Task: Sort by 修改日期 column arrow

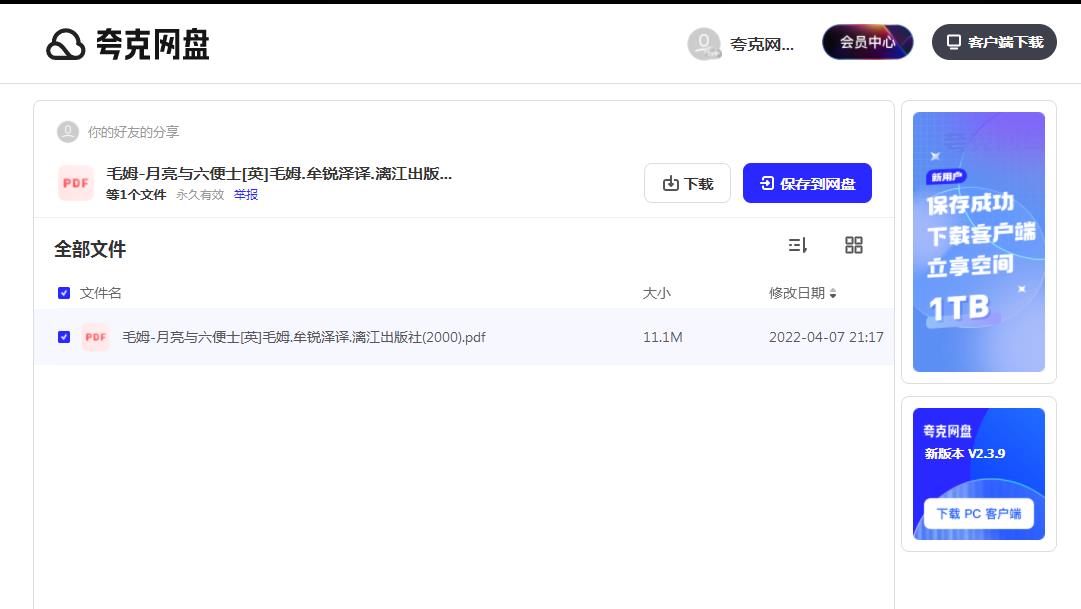Action: coord(833,294)
